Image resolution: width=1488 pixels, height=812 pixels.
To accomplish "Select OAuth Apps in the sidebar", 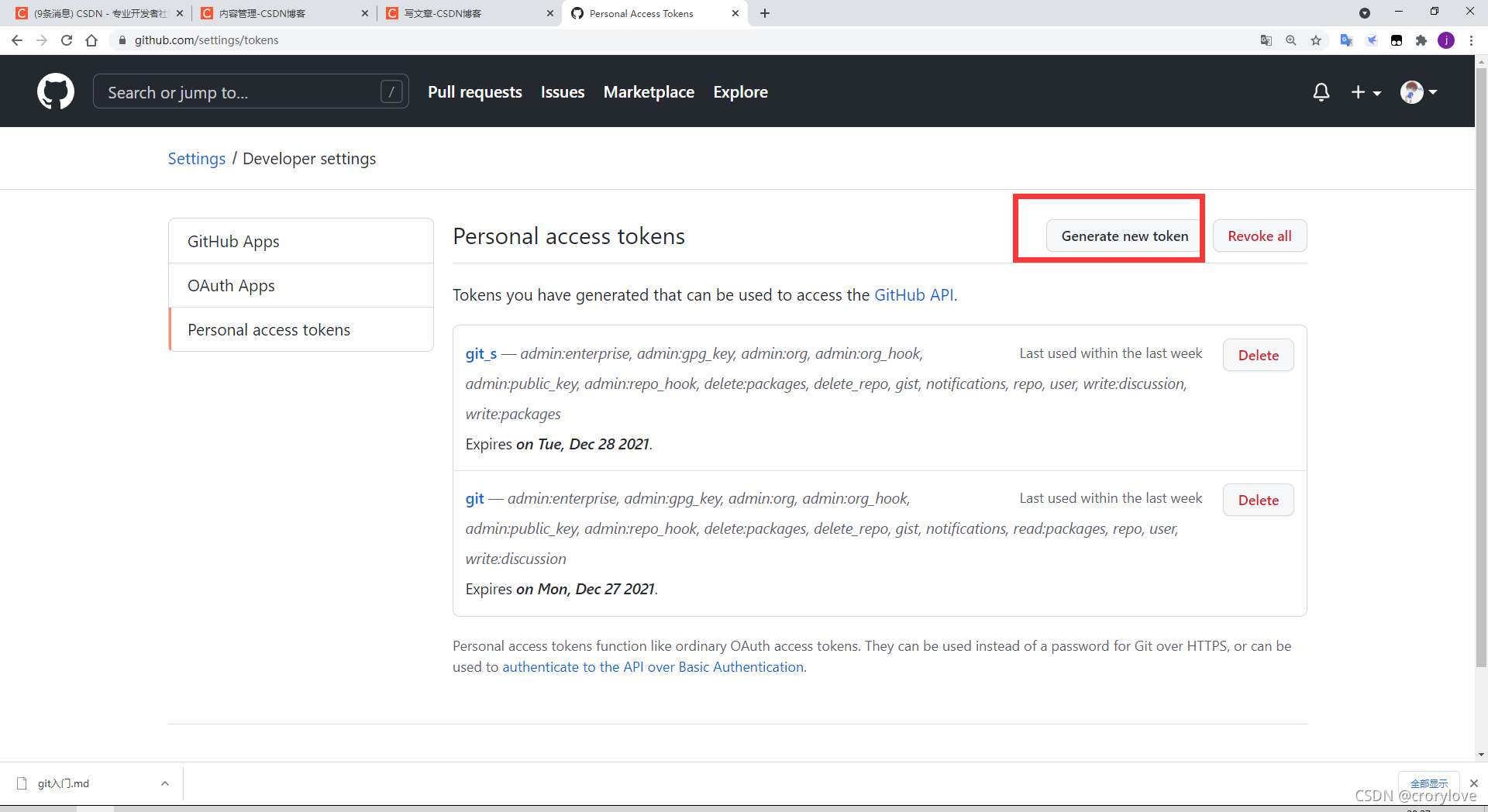I will click(x=301, y=286).
